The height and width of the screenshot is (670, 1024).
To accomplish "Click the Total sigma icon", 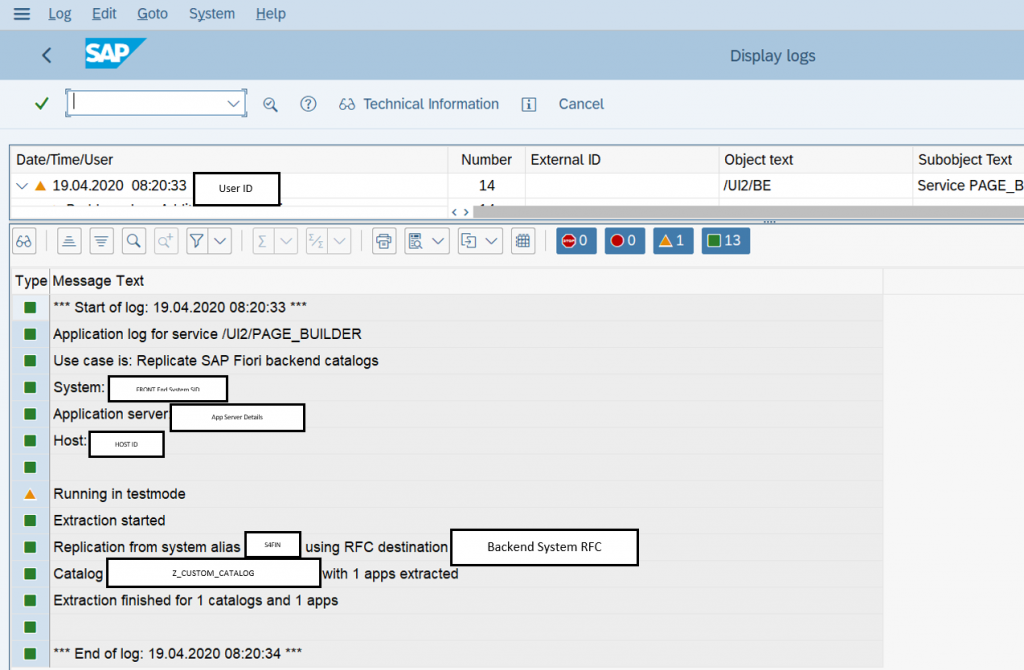I will 263,241.
